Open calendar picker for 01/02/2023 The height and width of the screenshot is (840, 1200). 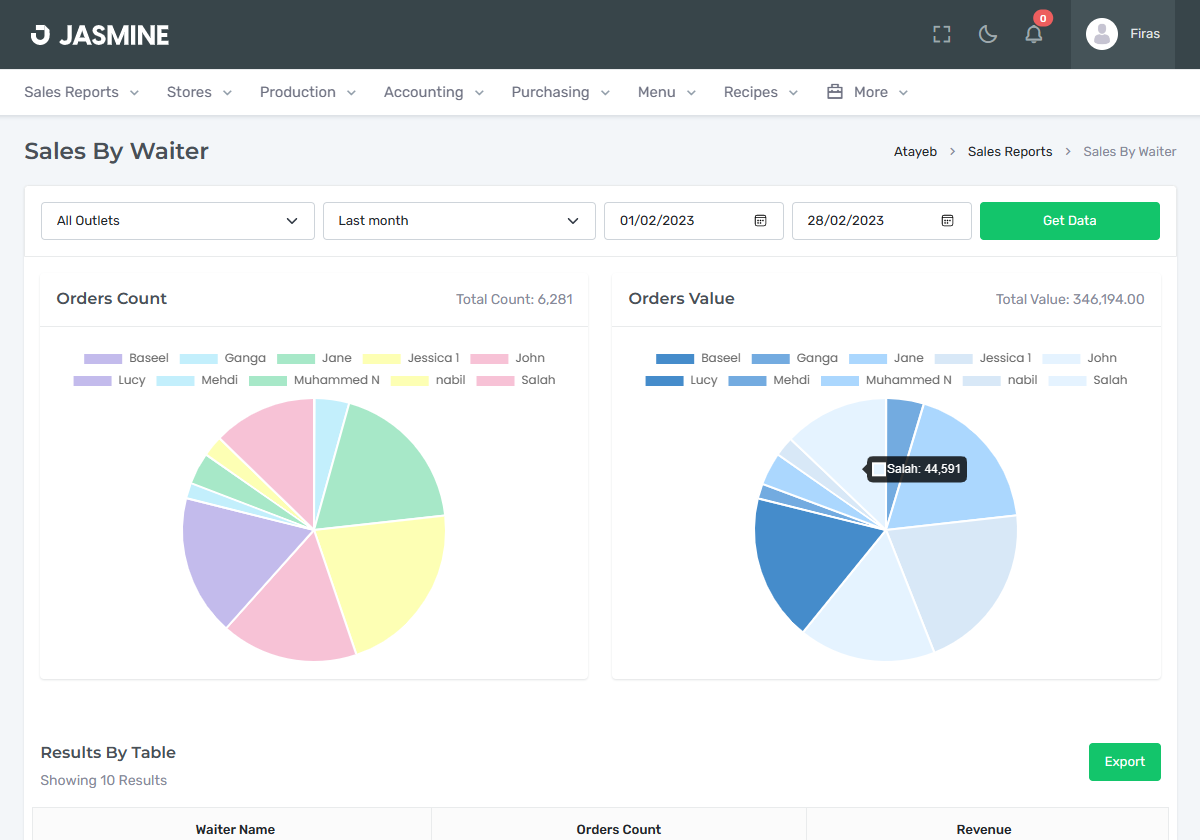[x=760, y=221]
